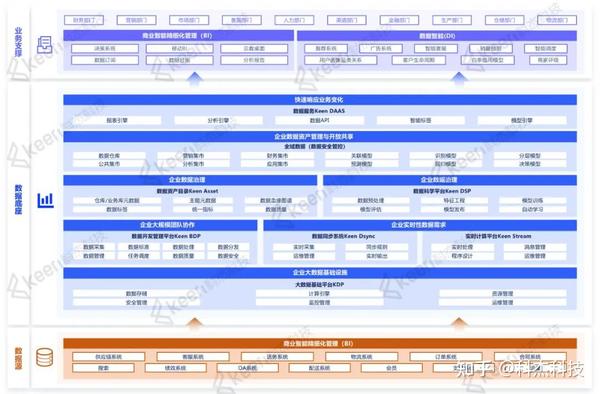Screen dimensions: 600x394
Task: Select the 广告系统 box
Action: coord(381,49)
